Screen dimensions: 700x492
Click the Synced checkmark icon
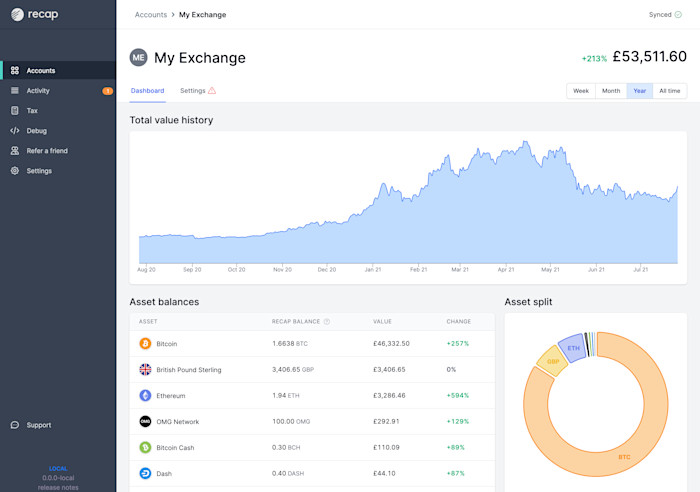point(678,15)
